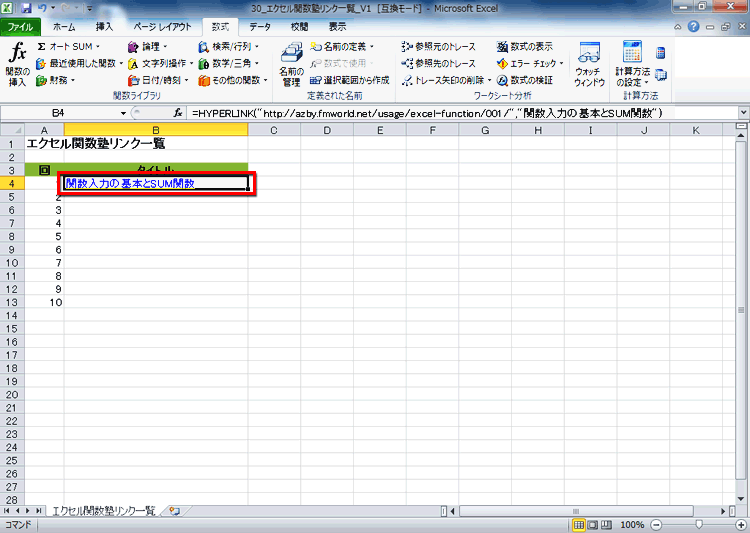Screen dimensions: 750x533
Task: Click Calculate Sheet icon in 計算方法 group
Action: click(661, 75)
